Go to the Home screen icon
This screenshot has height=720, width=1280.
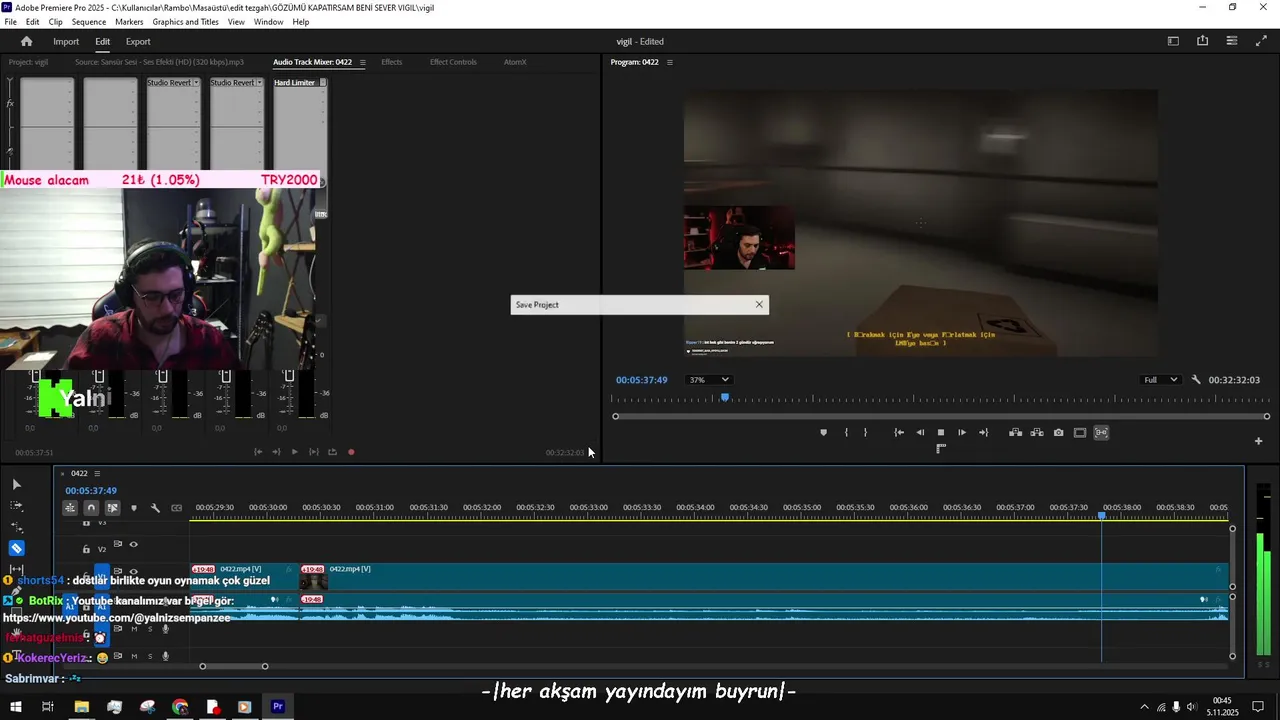click(26, 41)
